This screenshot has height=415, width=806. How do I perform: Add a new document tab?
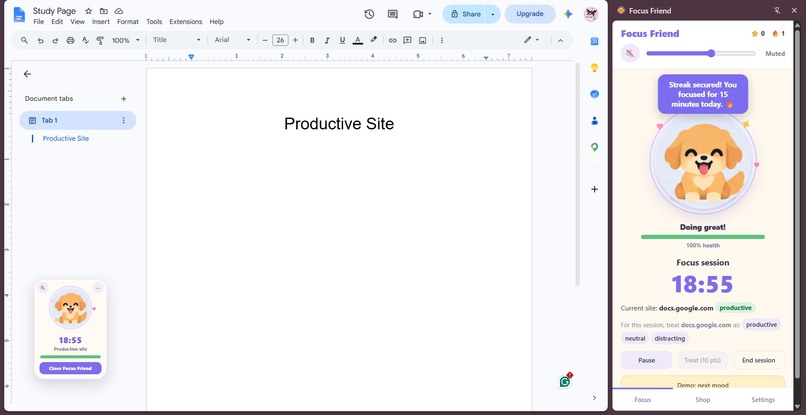click(123, 99)
